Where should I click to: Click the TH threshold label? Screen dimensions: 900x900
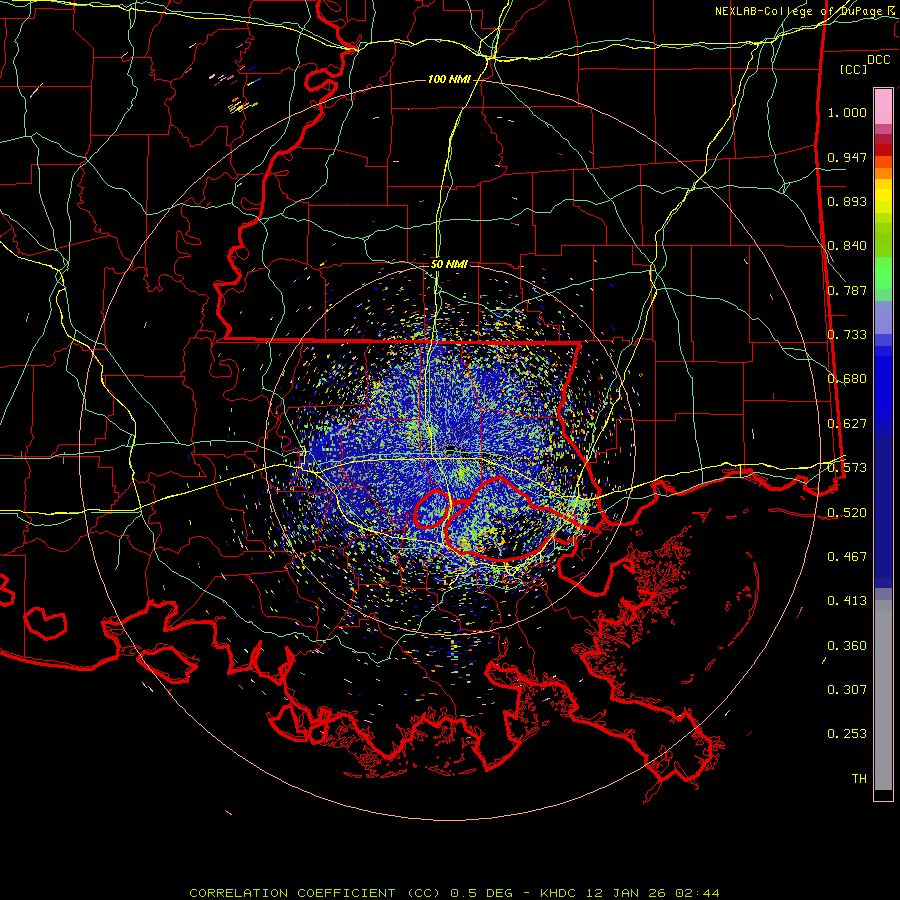tap(859, 779)
